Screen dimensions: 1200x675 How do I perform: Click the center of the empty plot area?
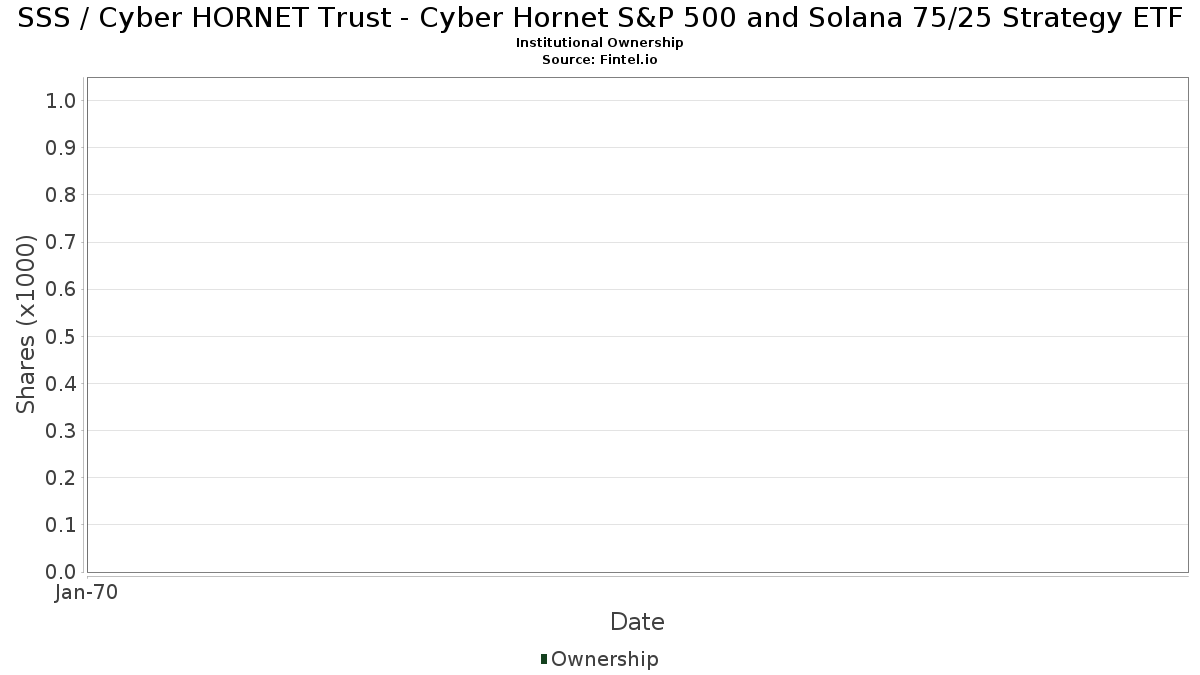pos(637,324)
